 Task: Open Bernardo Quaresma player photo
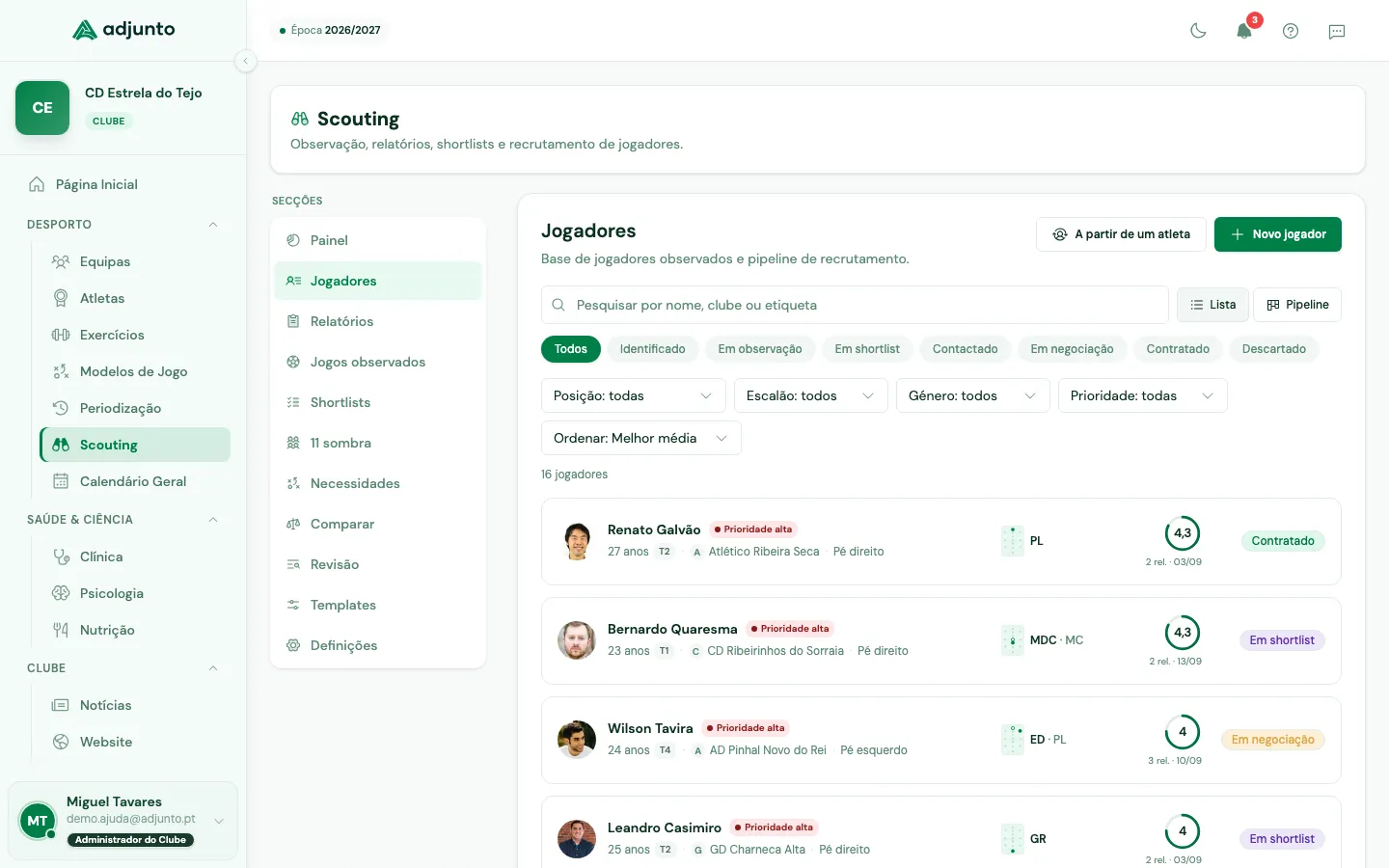coord(577,640)
